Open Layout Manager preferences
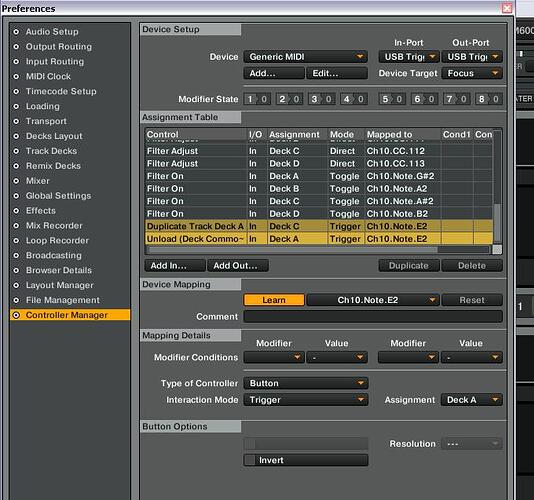This screenshot has height=500, width=534. (60, 285)
